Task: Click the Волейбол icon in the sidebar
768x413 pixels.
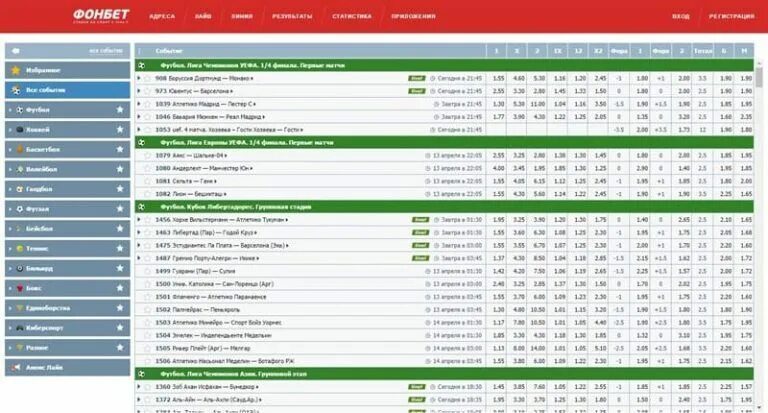Action: click(20, 169)
